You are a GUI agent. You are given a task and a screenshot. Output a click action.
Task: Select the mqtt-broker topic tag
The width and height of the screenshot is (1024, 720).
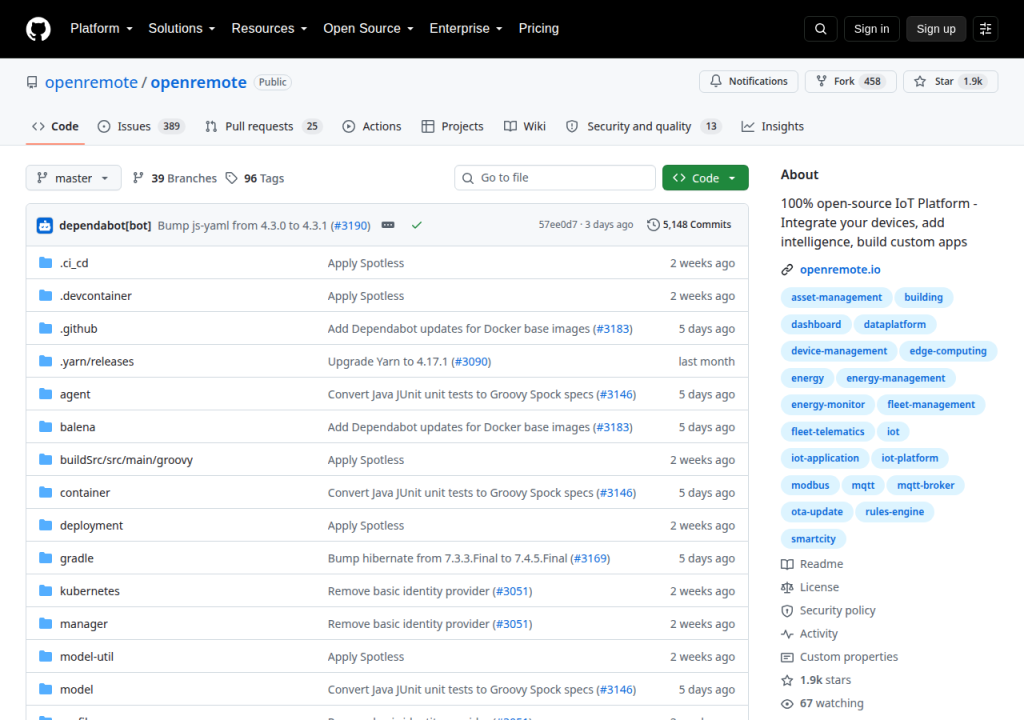[x=925, y=485]
